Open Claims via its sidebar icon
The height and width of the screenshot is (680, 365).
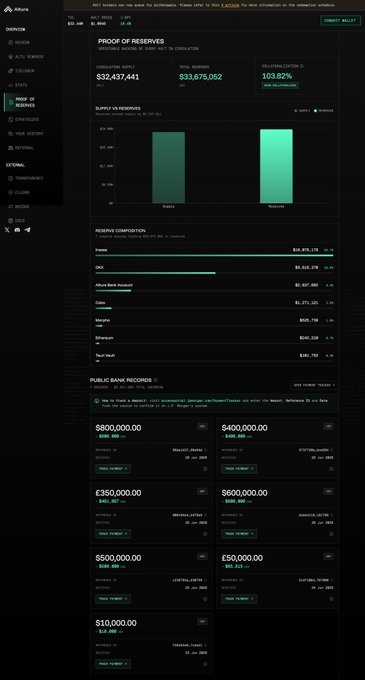pyautogui.click(x=11, y=192)
